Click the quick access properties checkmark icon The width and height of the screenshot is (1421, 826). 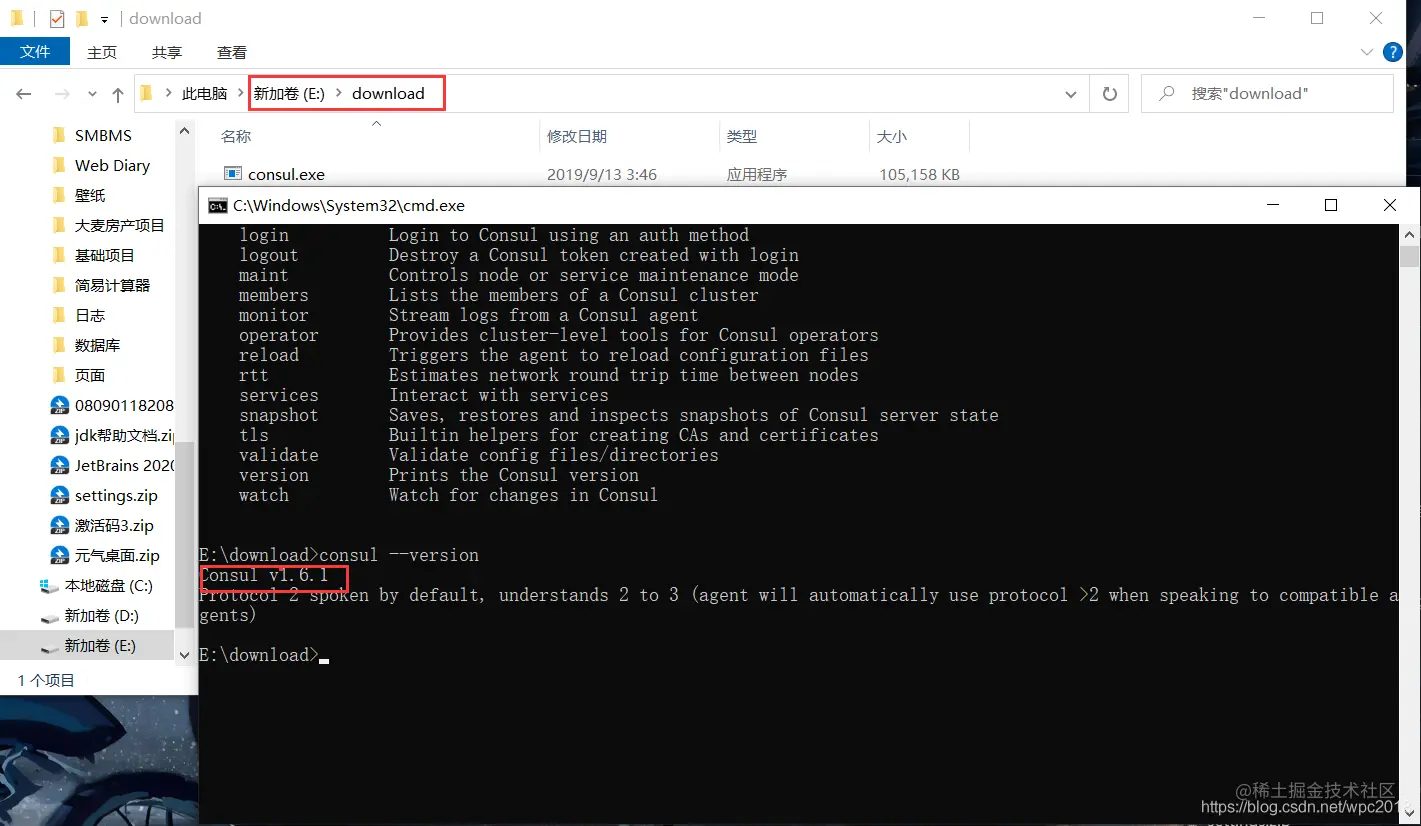click(x=57, y=18)
